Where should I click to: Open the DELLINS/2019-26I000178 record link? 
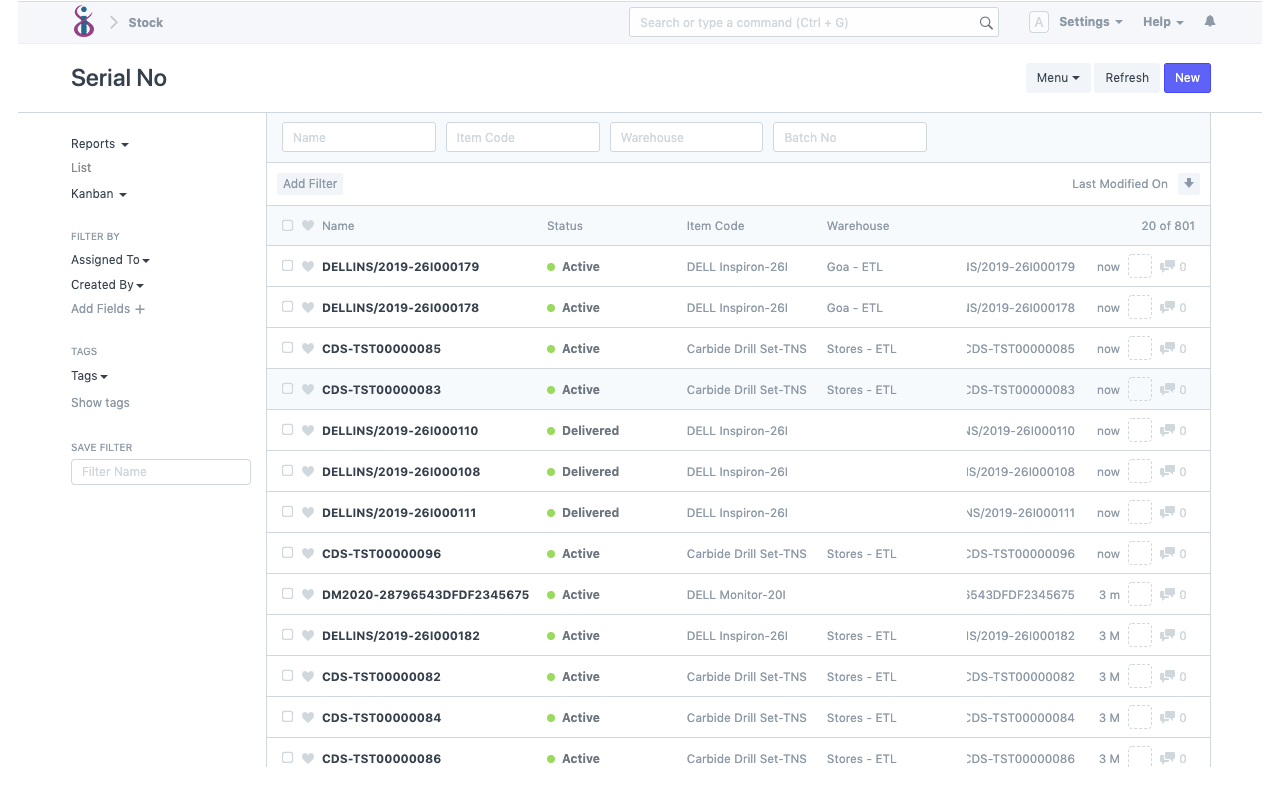click(x=400, y=307)
